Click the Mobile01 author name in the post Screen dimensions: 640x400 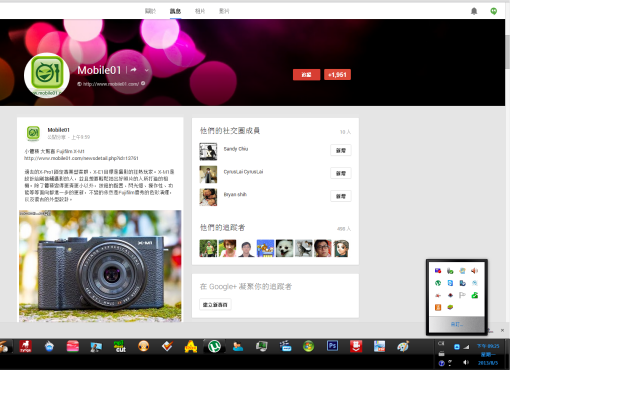[58, 130]
